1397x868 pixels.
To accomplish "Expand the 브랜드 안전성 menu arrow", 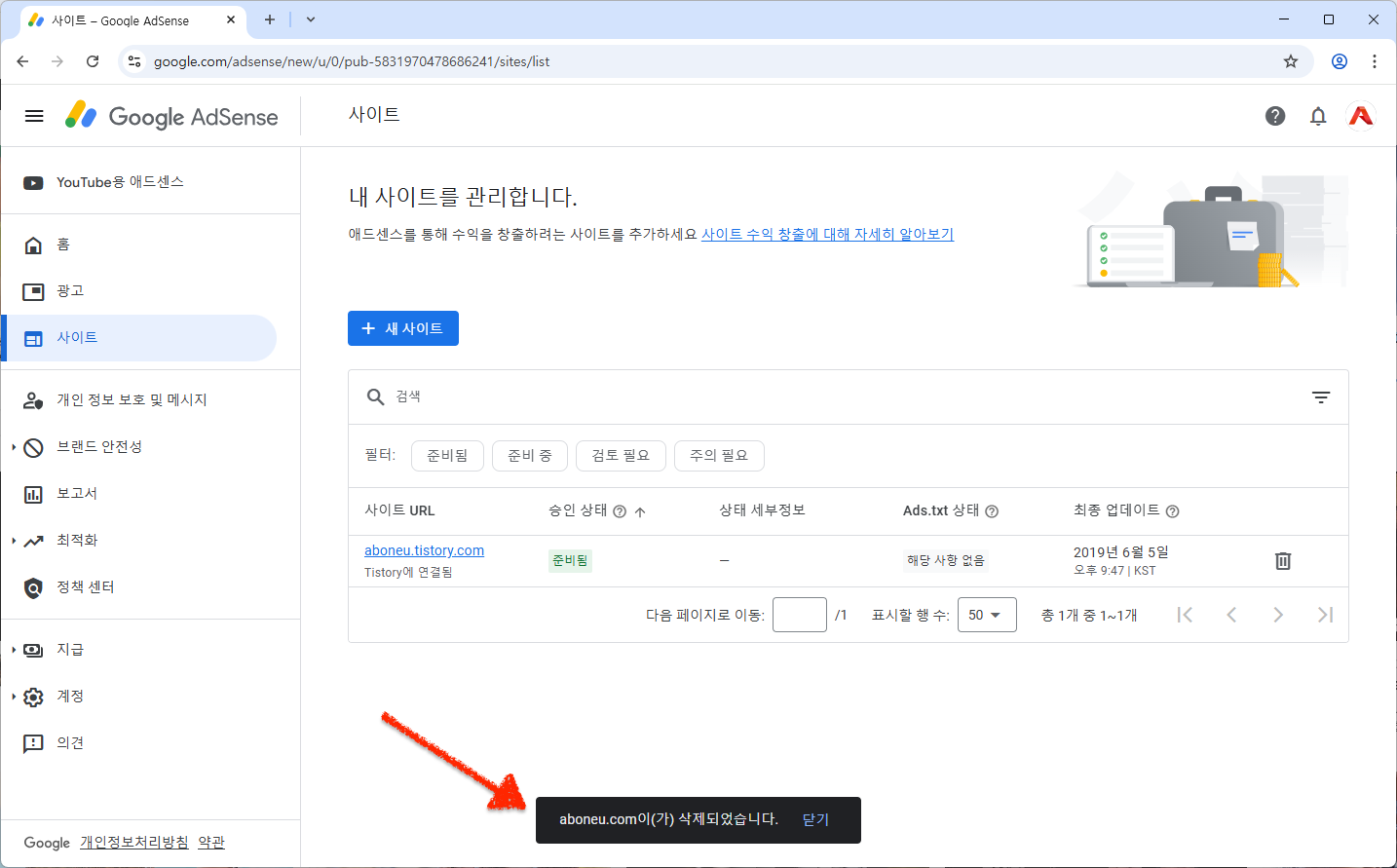I will (14, 447).
